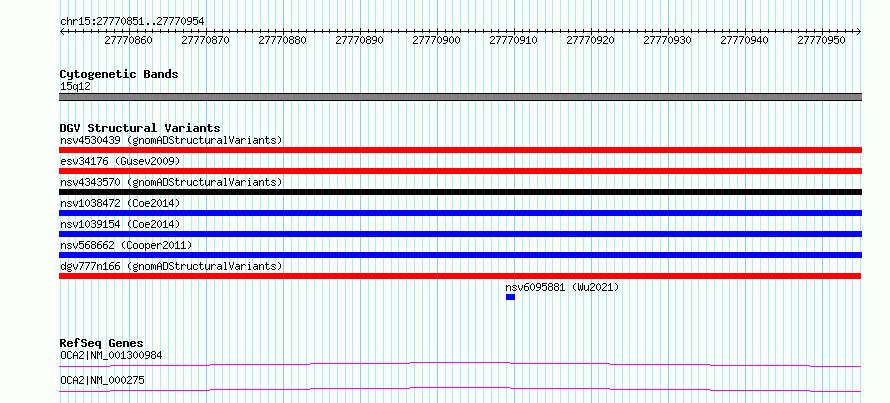Click ruler position 27770910
The height and width of the screenshot is (403, 890).
click(514, 40)
